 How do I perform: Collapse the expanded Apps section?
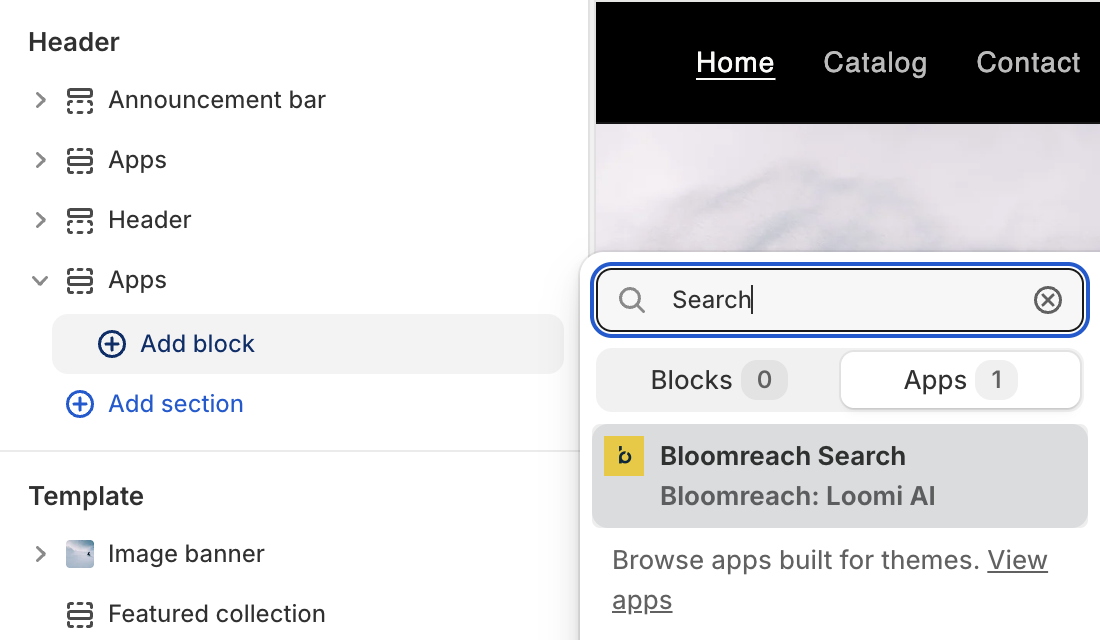40,281
